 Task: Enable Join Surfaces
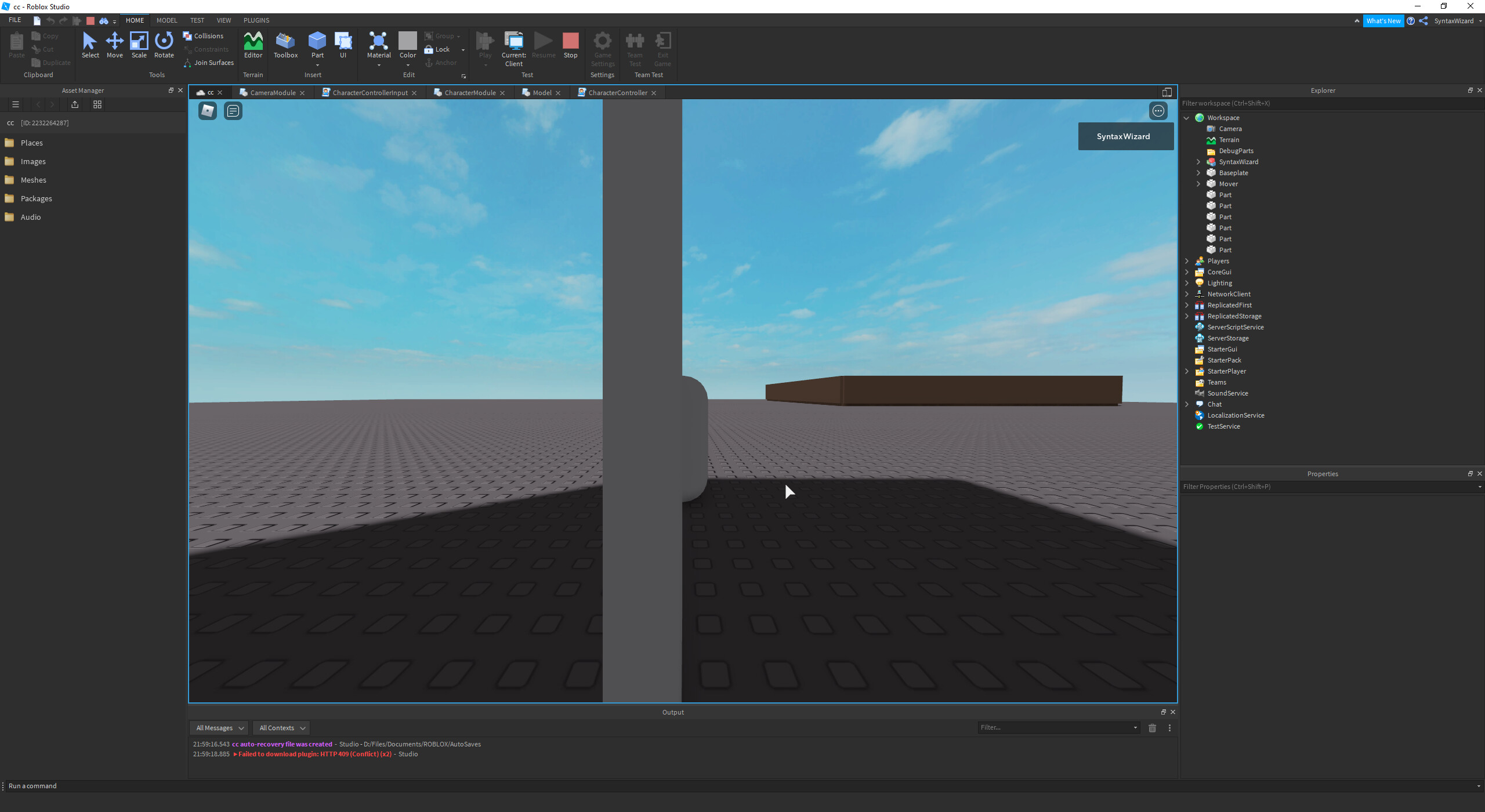click(209, 62)
